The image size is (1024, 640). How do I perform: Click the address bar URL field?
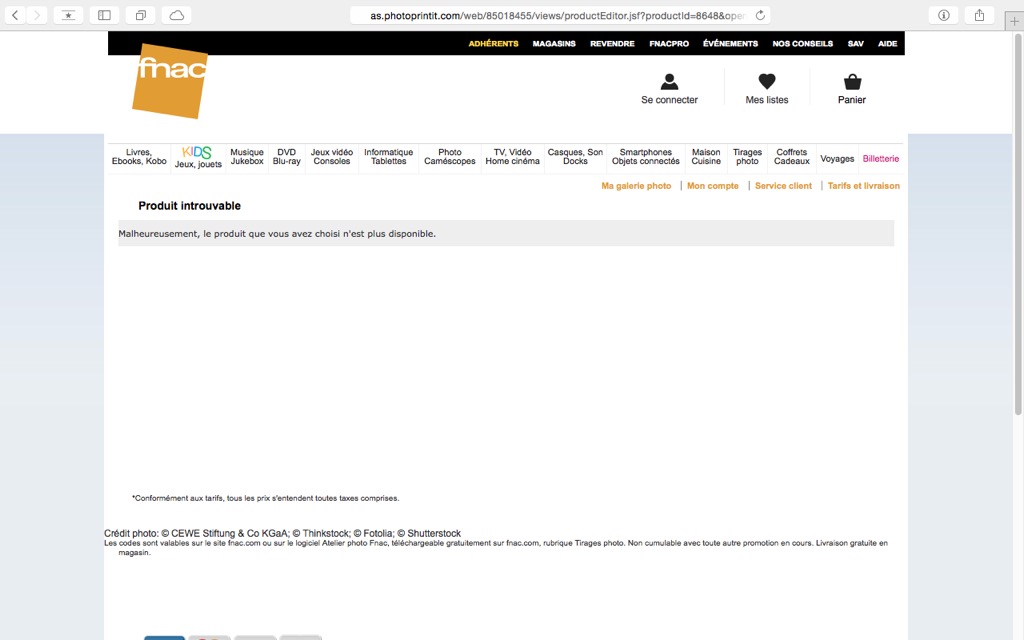[560, 15]
